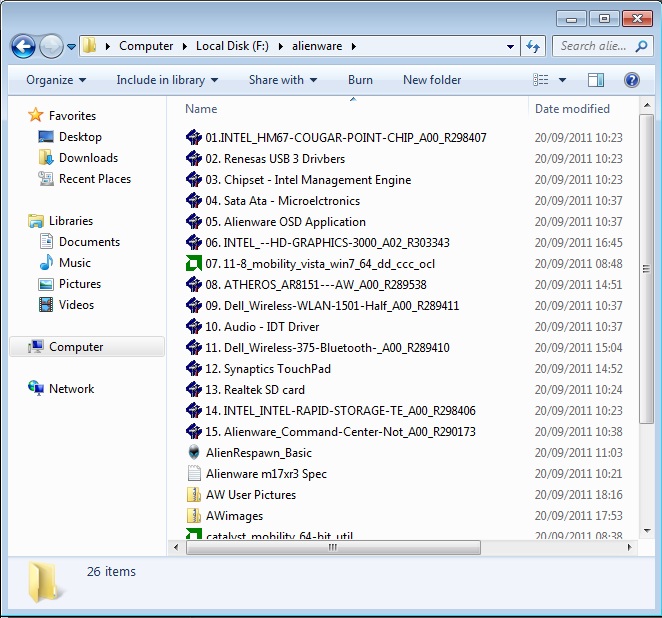The image size is (662, 618).
Task: Click icon of 03. Chipset - Intel Management Engine
Action: [x=194, y=179]
